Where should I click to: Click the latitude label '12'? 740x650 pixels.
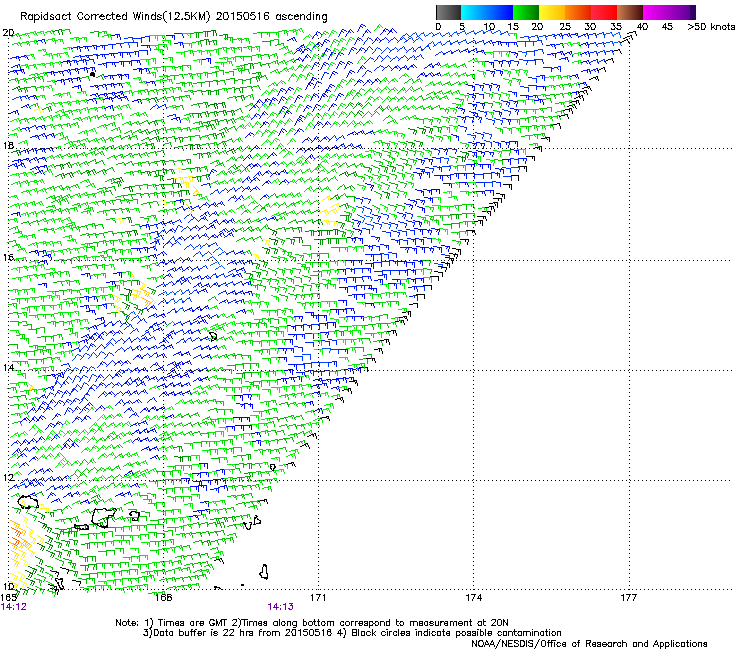(x=8, y=478)
